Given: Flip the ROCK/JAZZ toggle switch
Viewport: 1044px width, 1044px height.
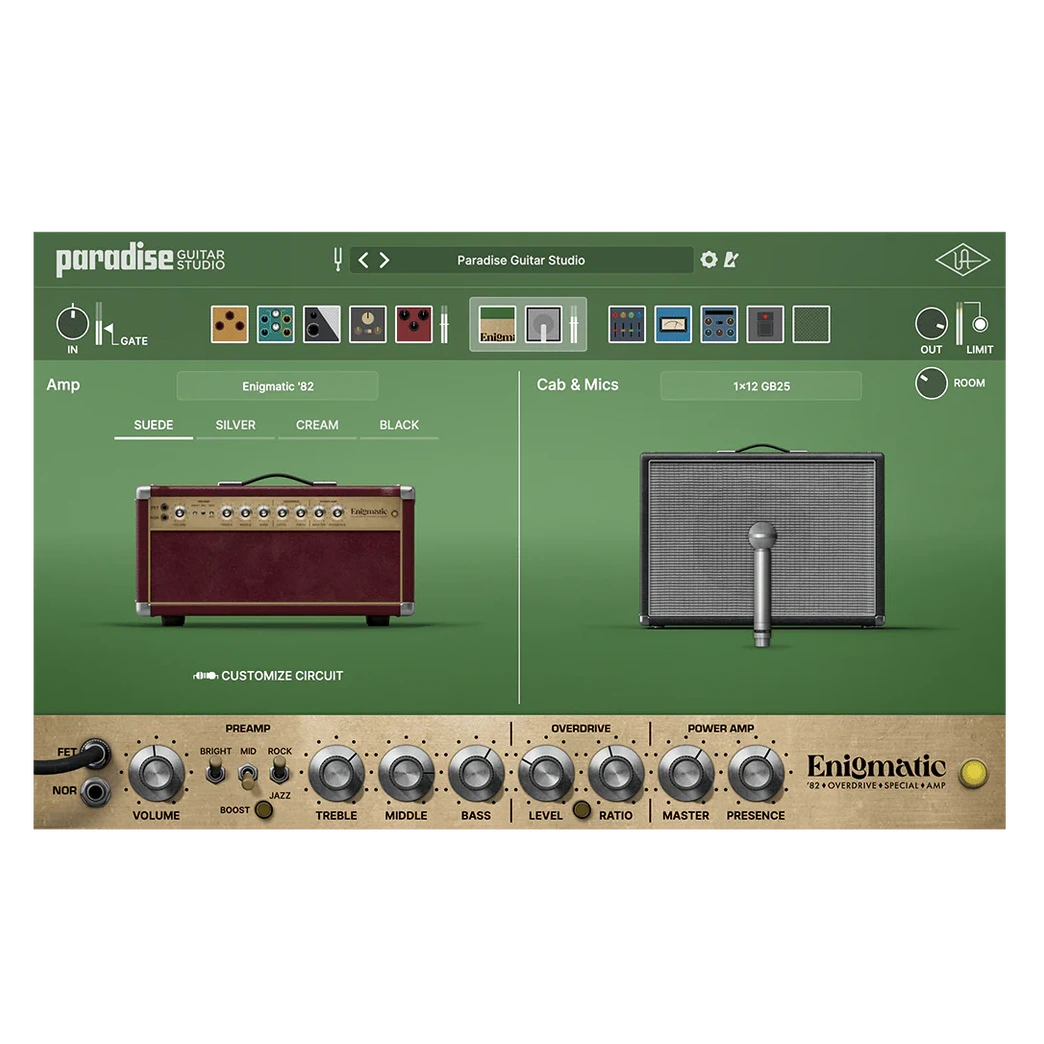Looking at the screenshot, I should pos(280,770).
